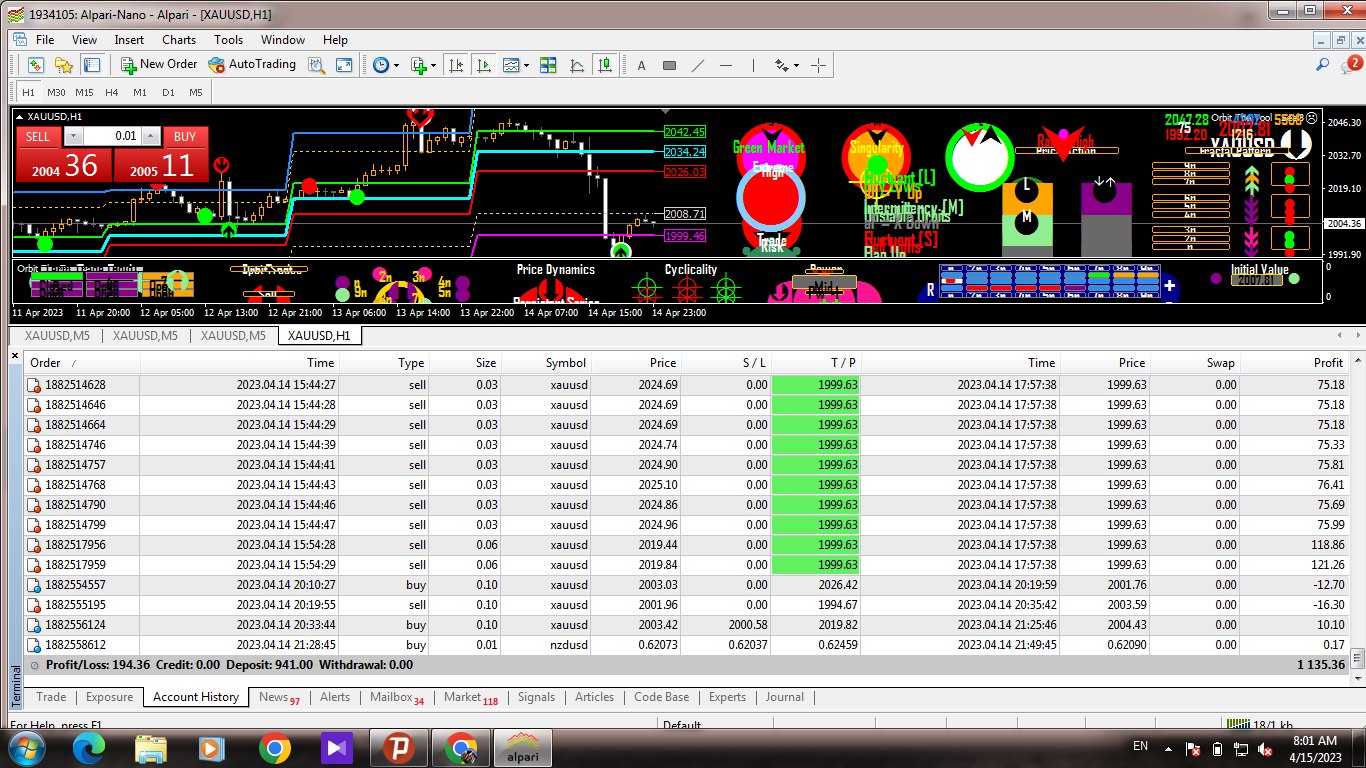Viewport: 1366px width, 768px height.
Task: Select the Horizontal Line tool
Action: pyautogui.click(x=726, y=66)
